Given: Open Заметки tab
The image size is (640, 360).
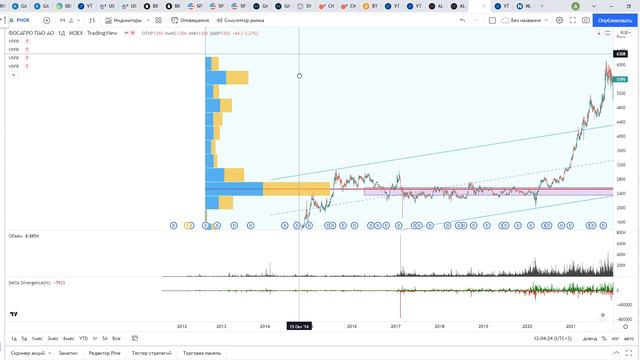Looking at the screenshot, I should [68, 353].
